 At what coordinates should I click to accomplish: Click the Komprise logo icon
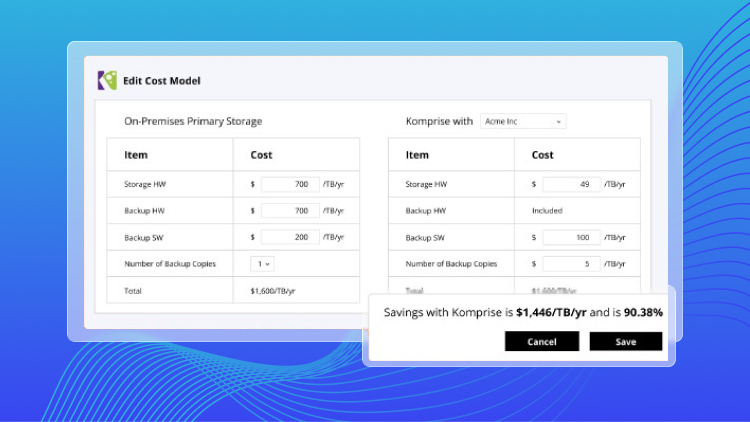106,81
